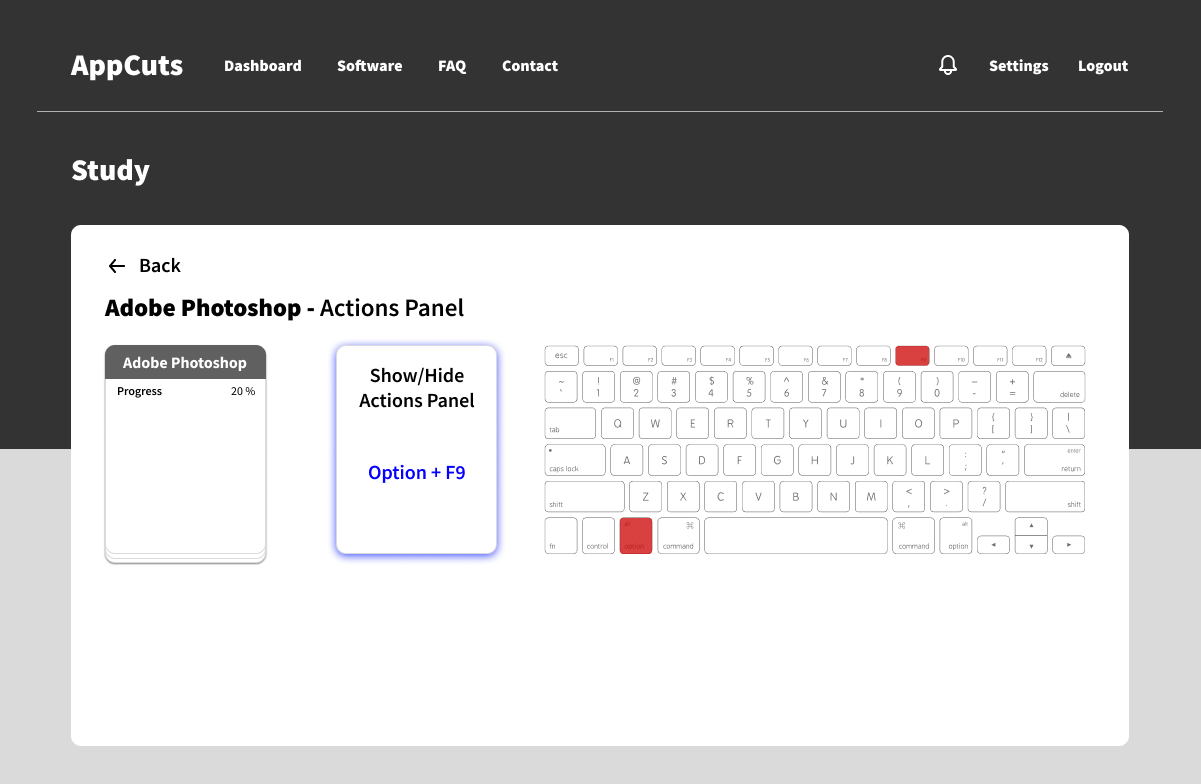Open the Contact page
The width and height of the screenshot is (1201, 784).
(x=530, y=66)
